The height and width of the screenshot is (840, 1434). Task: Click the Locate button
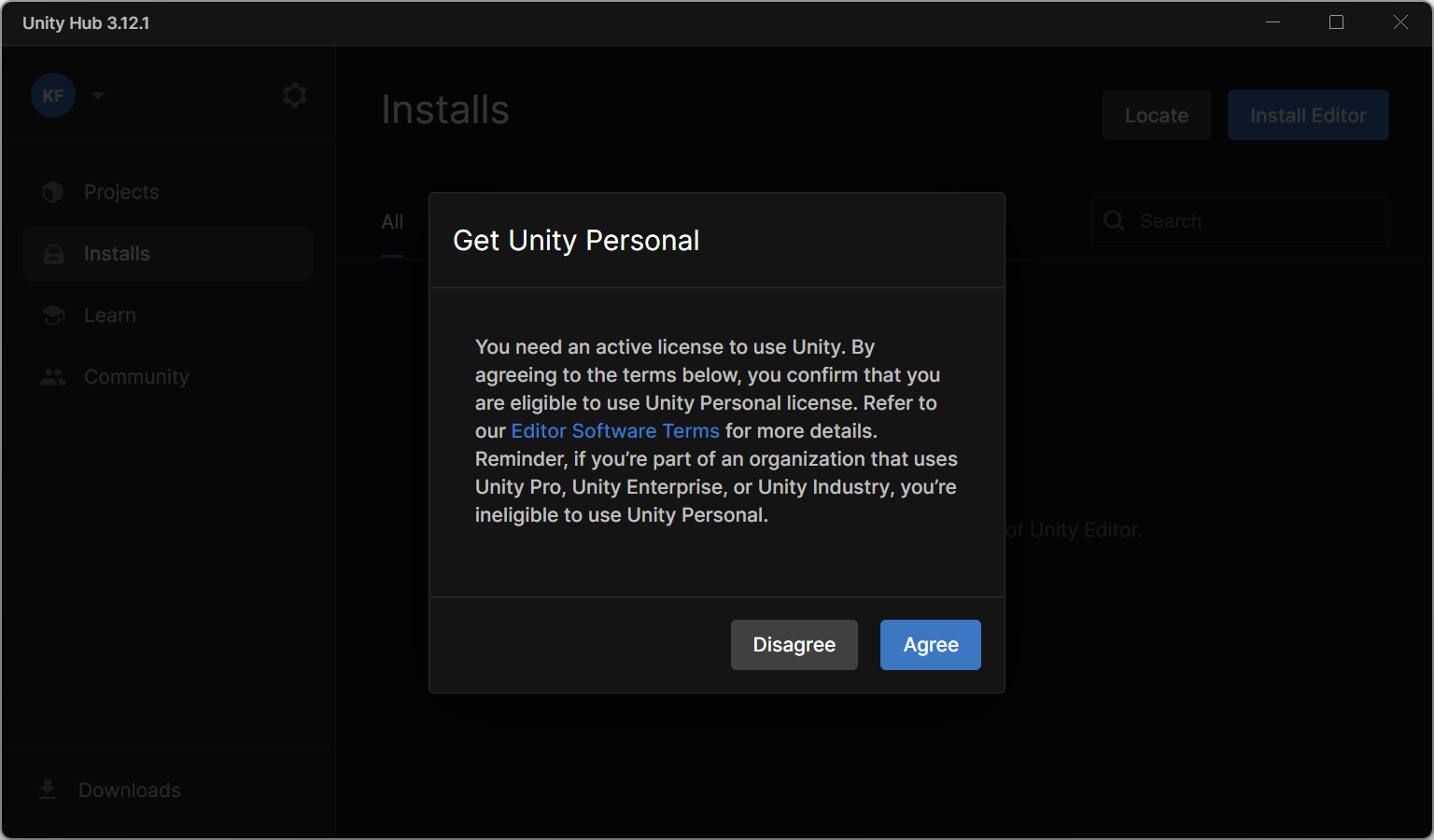(x=1157, y=115)
